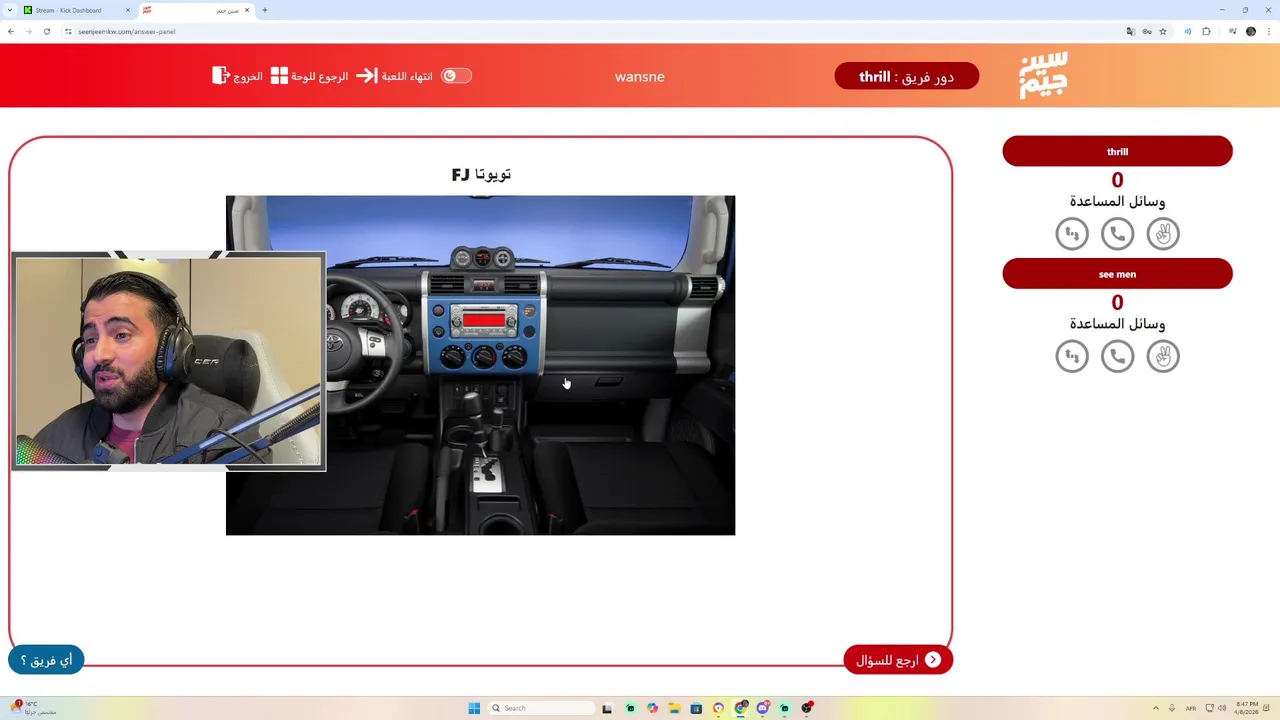Click the Seen Jeem logo
Viewport: 1280px width, 720px height.
pyautogui.click(x=1043, y=75)
